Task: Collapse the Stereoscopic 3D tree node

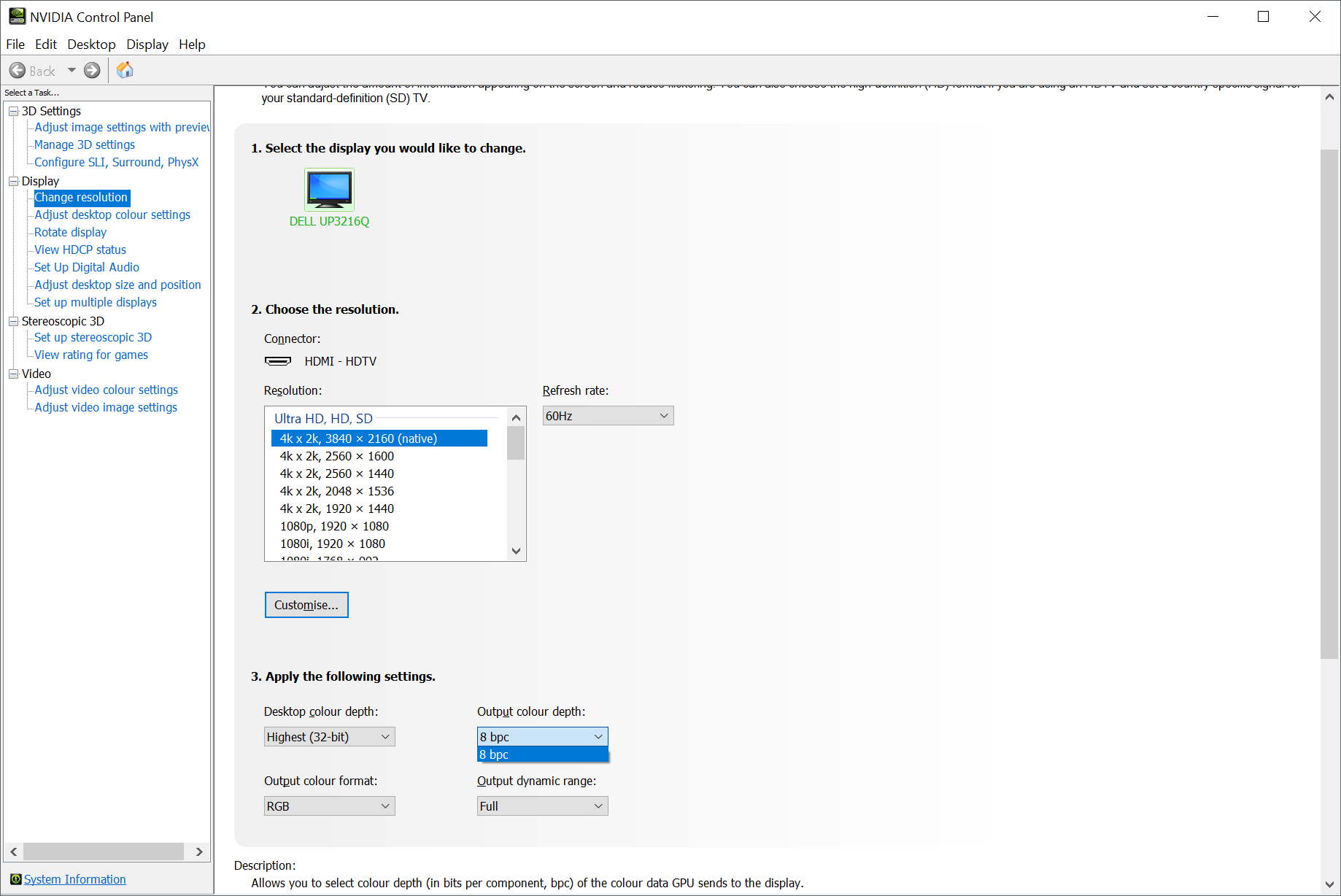Action: click(13, 321)
